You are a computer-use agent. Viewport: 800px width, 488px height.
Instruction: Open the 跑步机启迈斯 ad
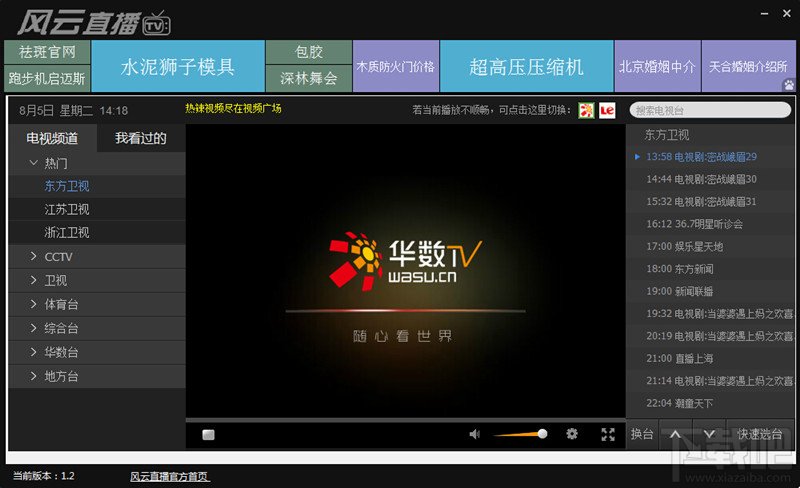click(x=47, y=79)
